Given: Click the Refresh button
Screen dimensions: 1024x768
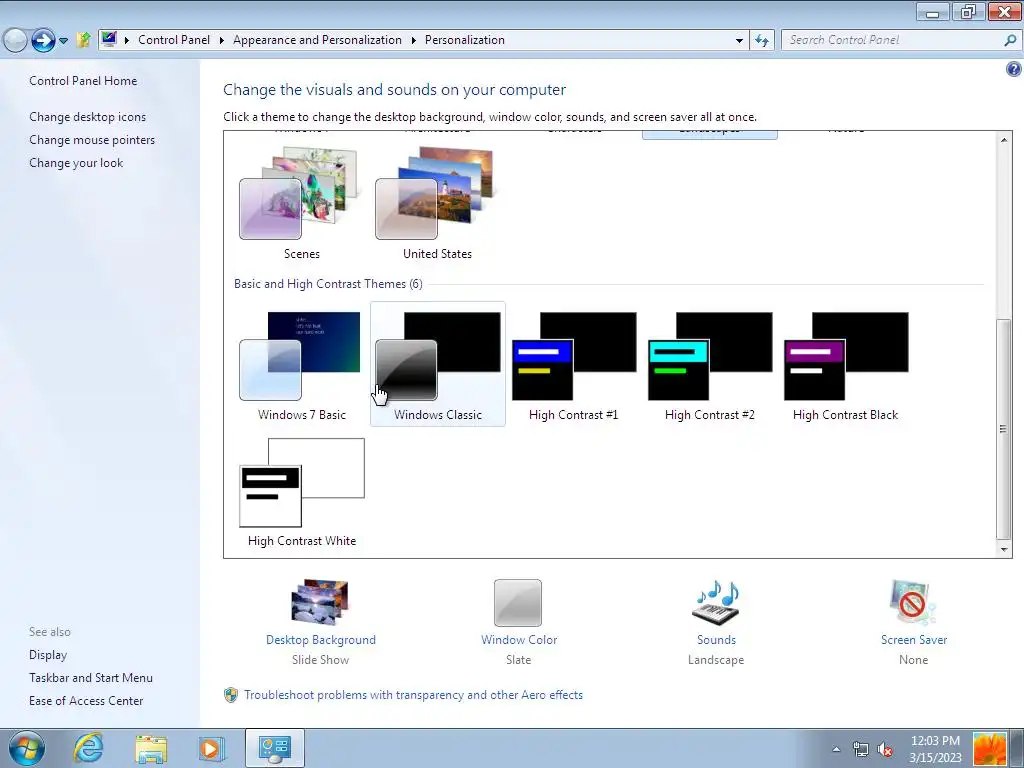Looking at the screenshot, I should pyautogui.click(x=761, y=40).
